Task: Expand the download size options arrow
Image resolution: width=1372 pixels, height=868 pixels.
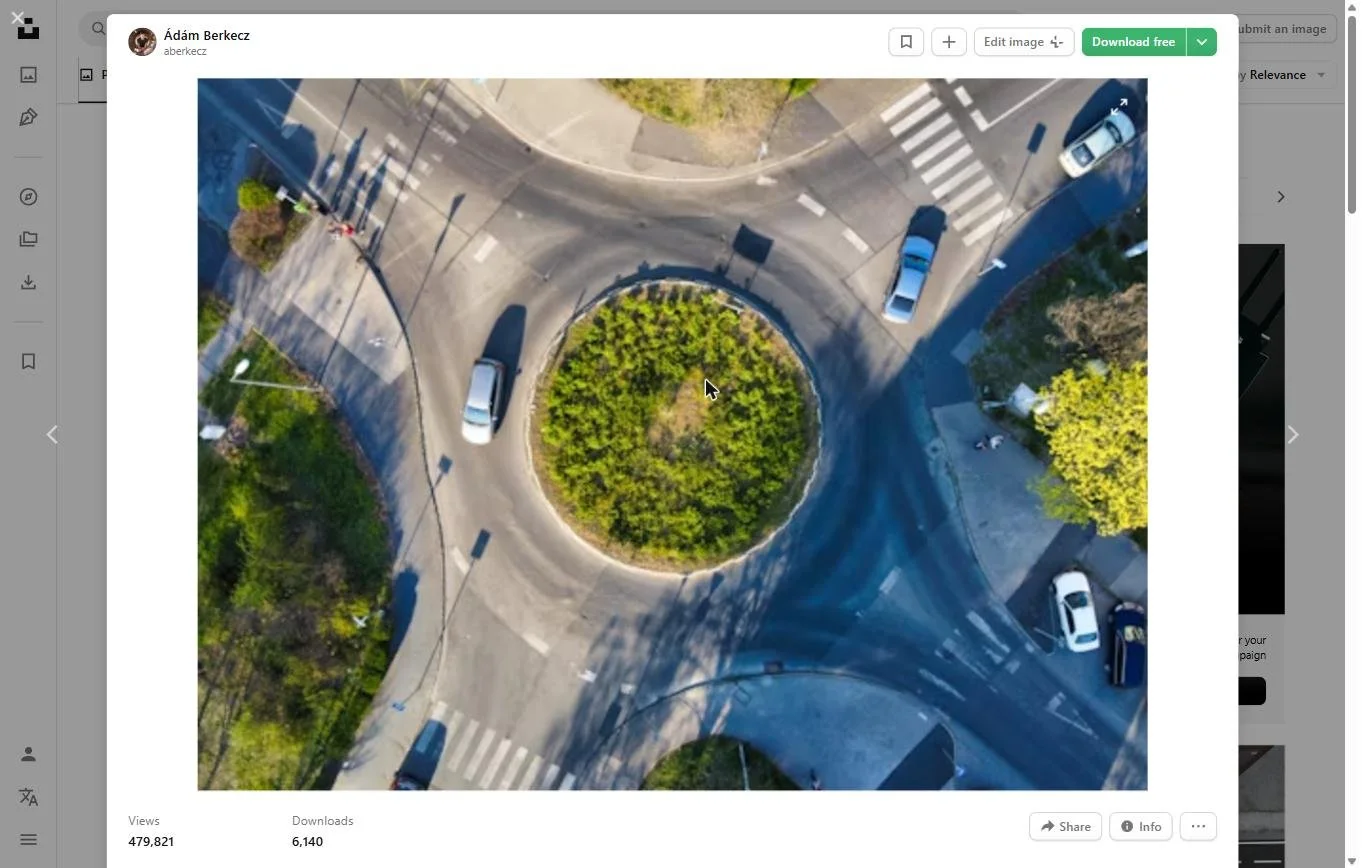Action: click(x=1202, y=42)
